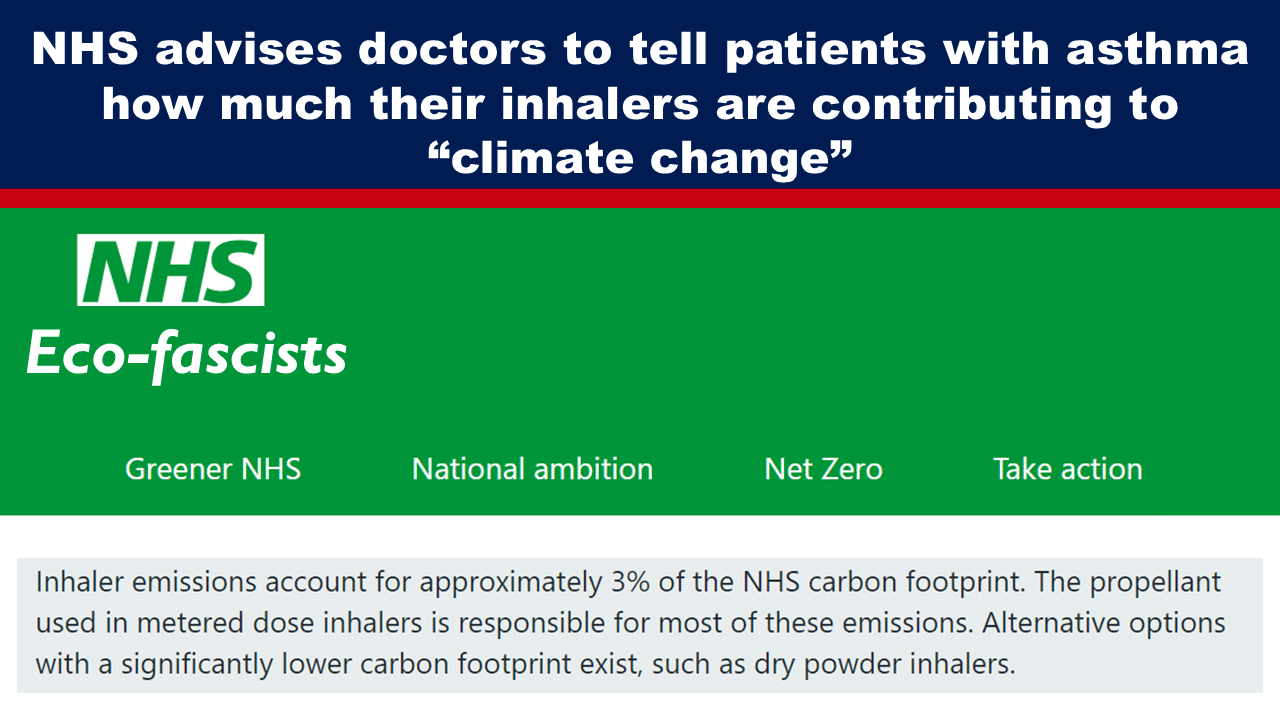The width and height of the screenshot is (1280, 720).
Task: Open the Greener NHS menu item
Action: click(213, 469)
